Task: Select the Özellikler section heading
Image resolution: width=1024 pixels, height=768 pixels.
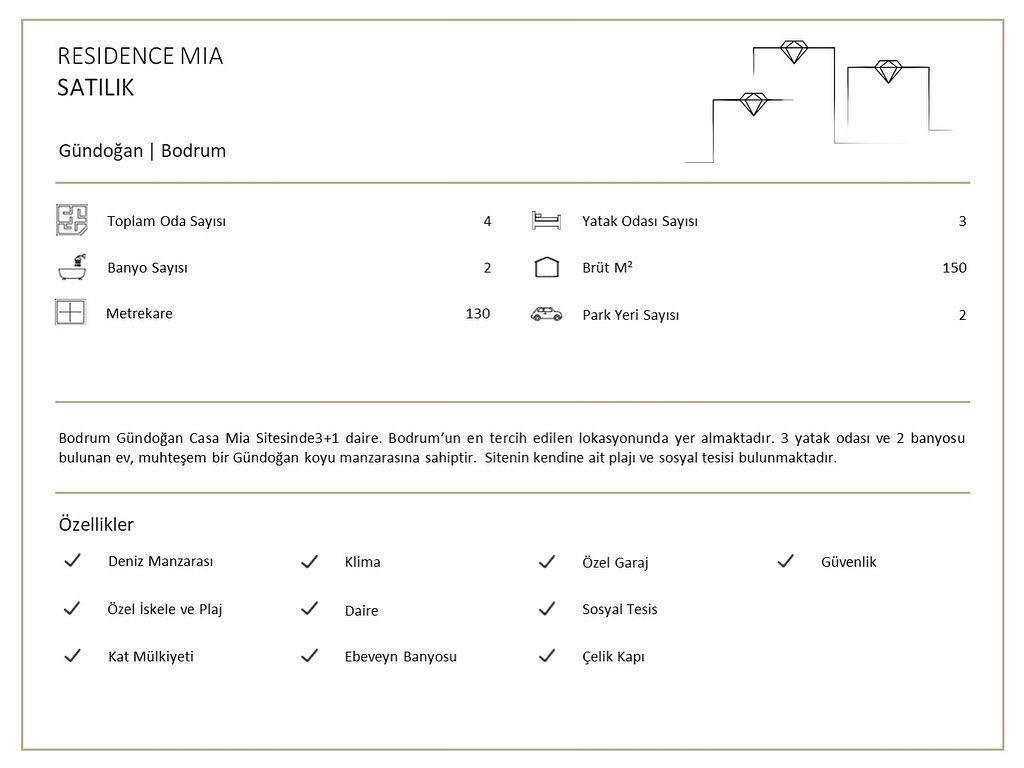Action: point(96,524)
